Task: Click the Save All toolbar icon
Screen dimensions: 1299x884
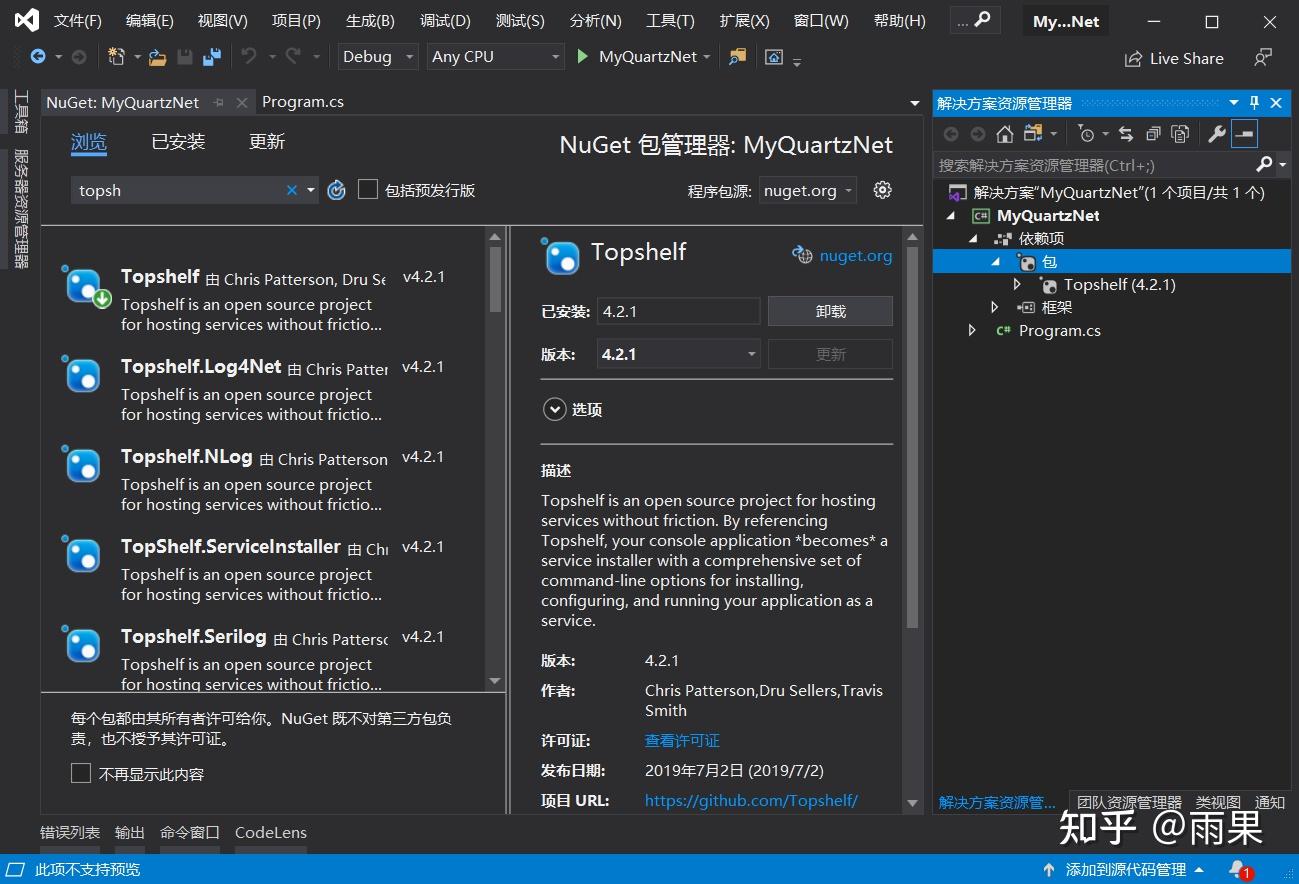Action: click(211, 57)
